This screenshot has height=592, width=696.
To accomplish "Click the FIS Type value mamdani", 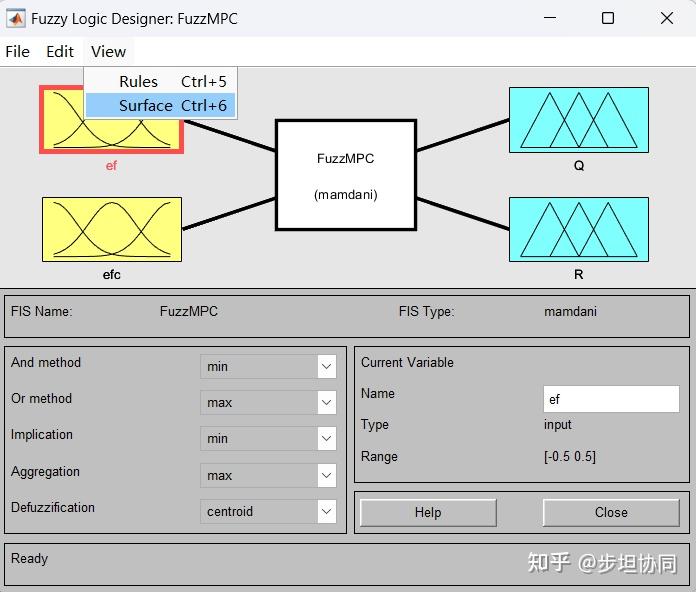I will (570, 312).
